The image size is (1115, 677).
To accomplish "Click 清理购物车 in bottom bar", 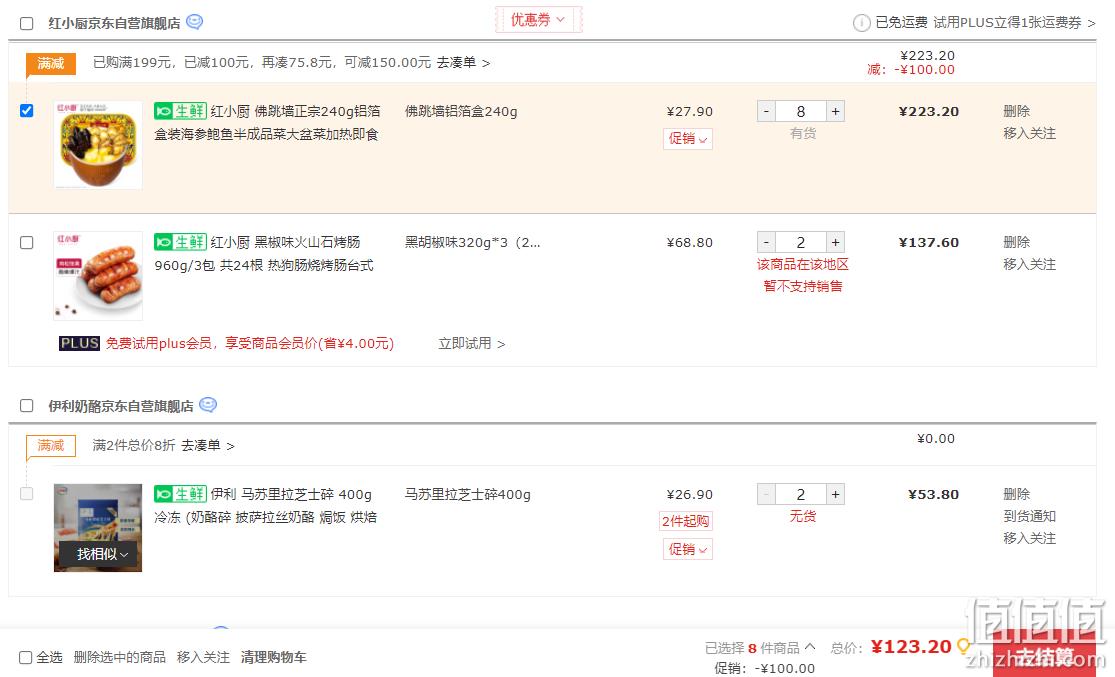I will 273,657.
